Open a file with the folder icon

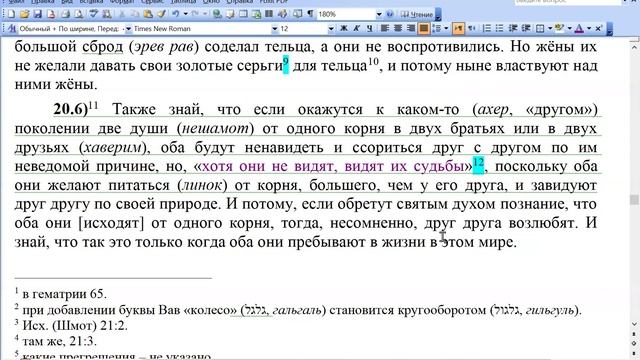click(x=24, y=14)
